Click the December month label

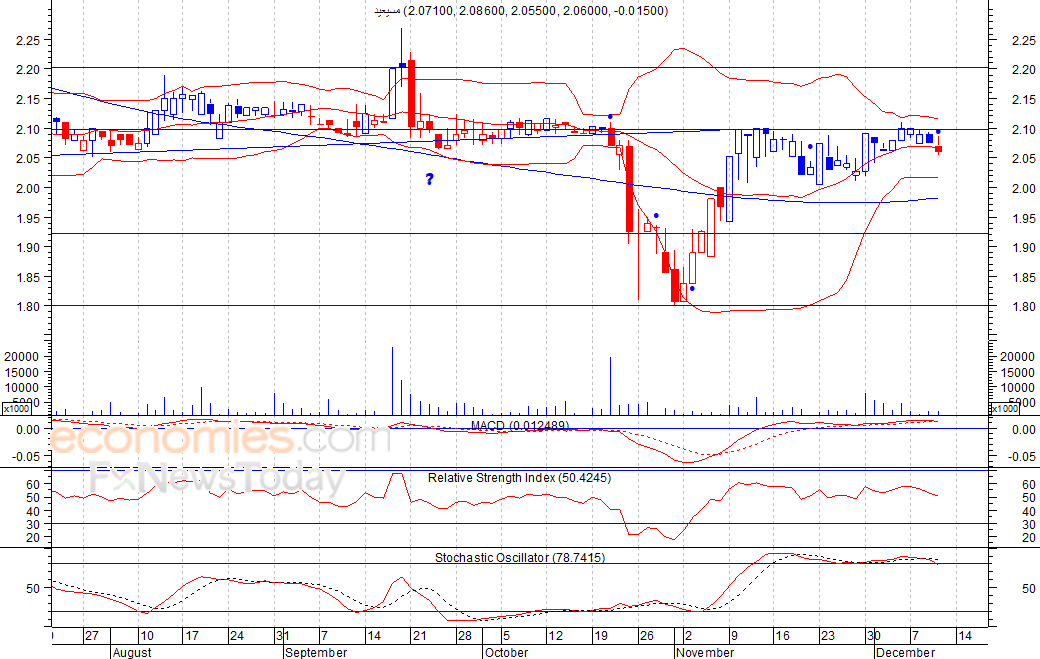tap(905, 652)
